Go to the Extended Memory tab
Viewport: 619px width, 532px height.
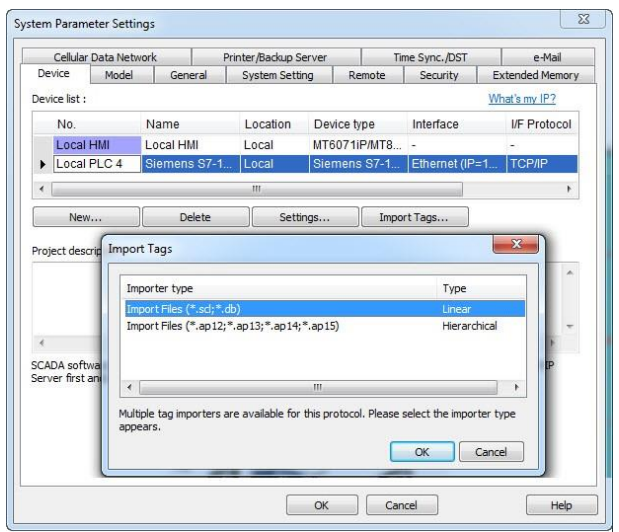coord(535,75)
